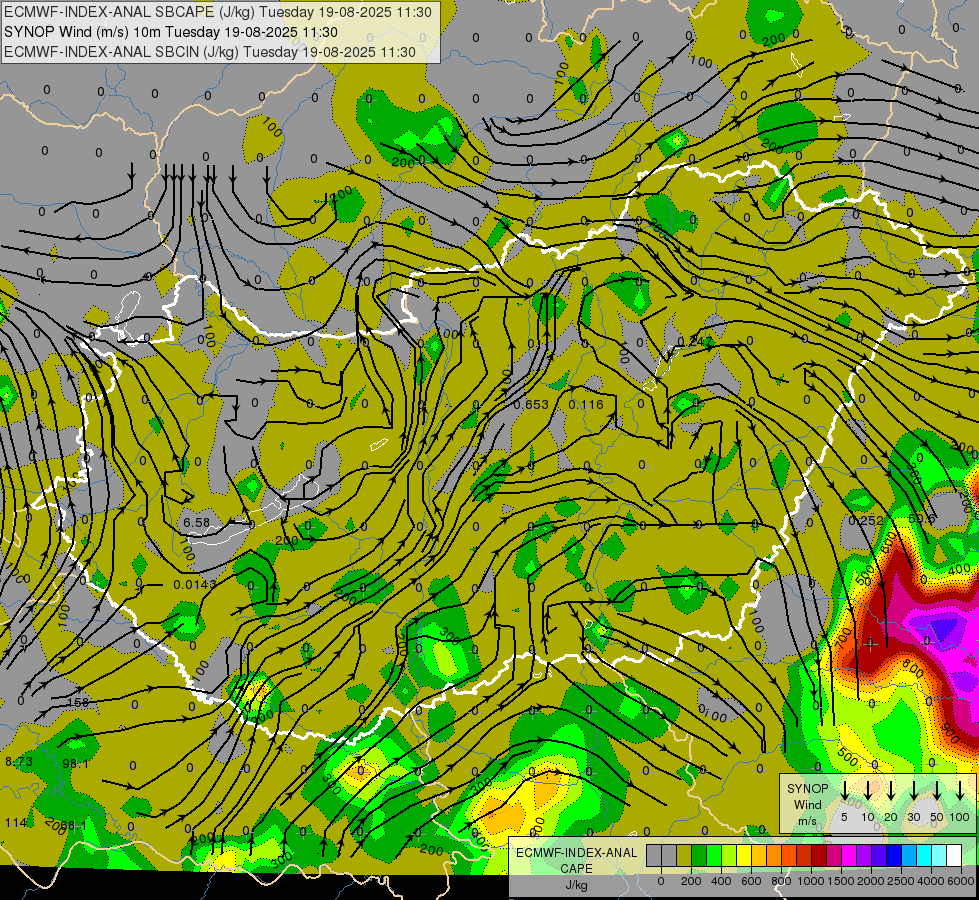This screenshot has height=900, width=979.
Task: Click the J/kg unit label in legend
Action: [x=576, y=885]
